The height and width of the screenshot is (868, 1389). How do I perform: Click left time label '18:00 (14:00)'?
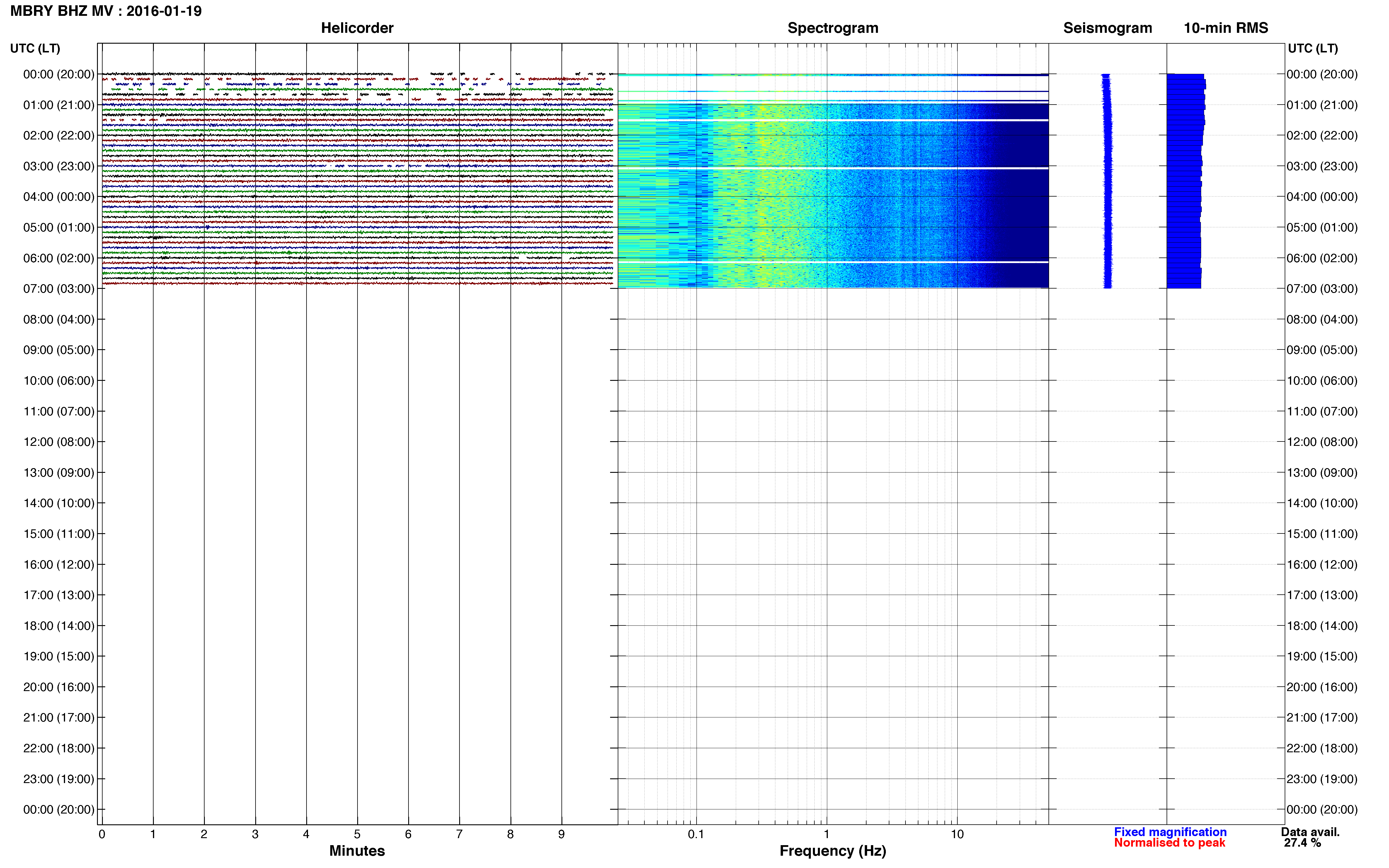coord(59,626)
